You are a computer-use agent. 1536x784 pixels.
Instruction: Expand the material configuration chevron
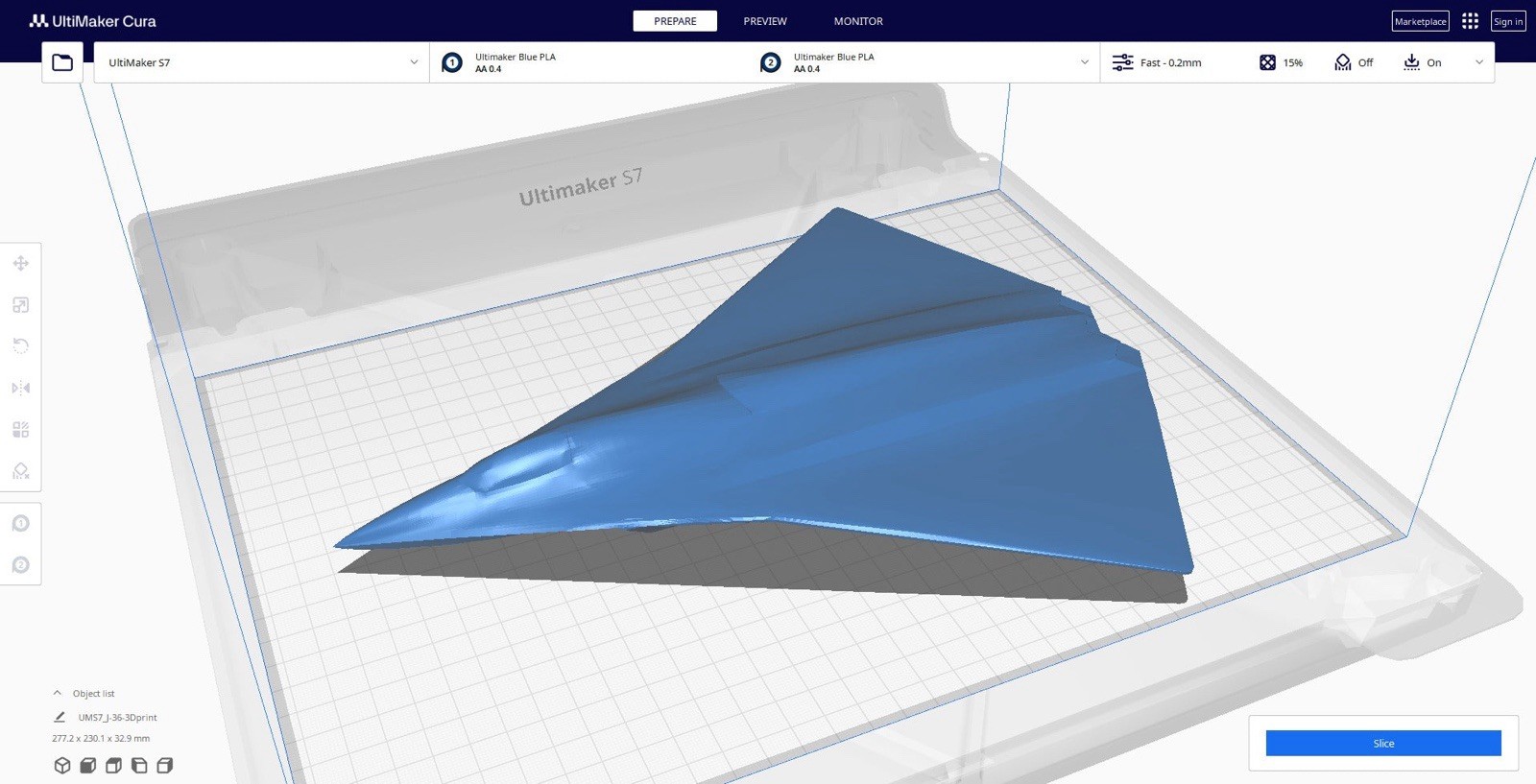(1085, 62)
